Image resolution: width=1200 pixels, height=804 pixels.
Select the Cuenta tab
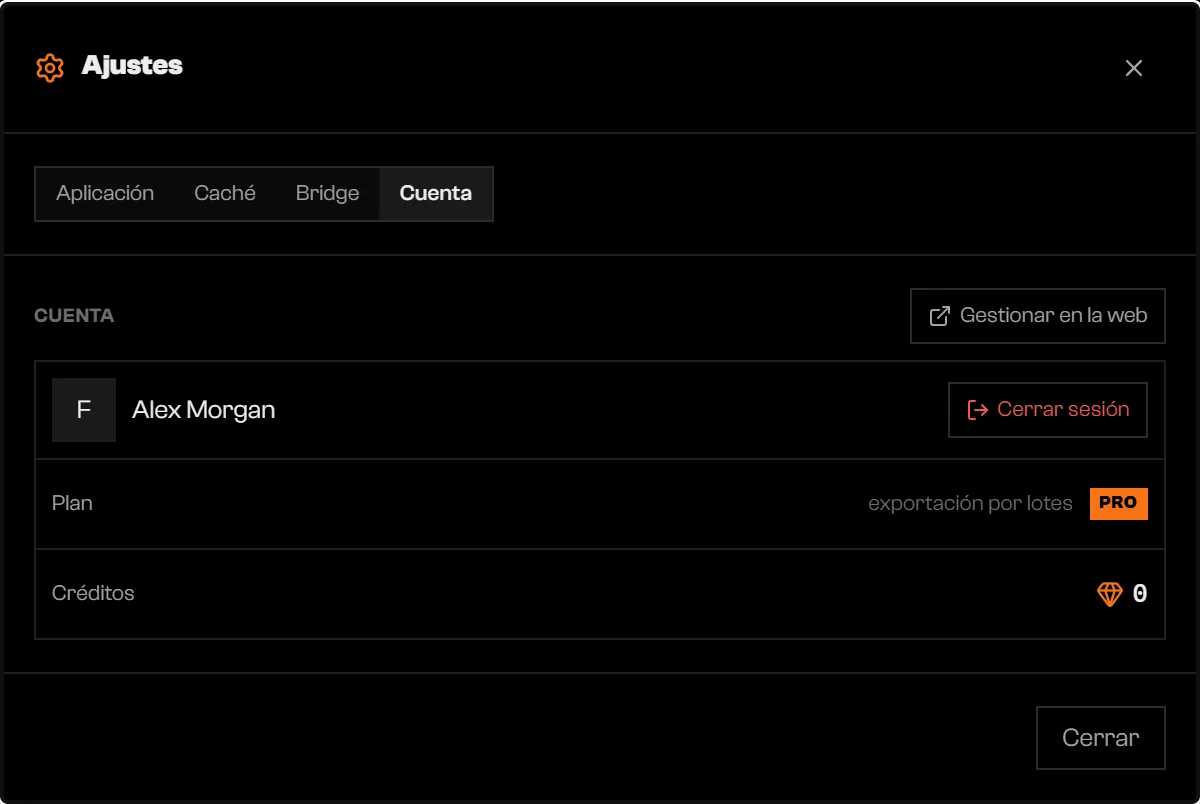(436, 193)
